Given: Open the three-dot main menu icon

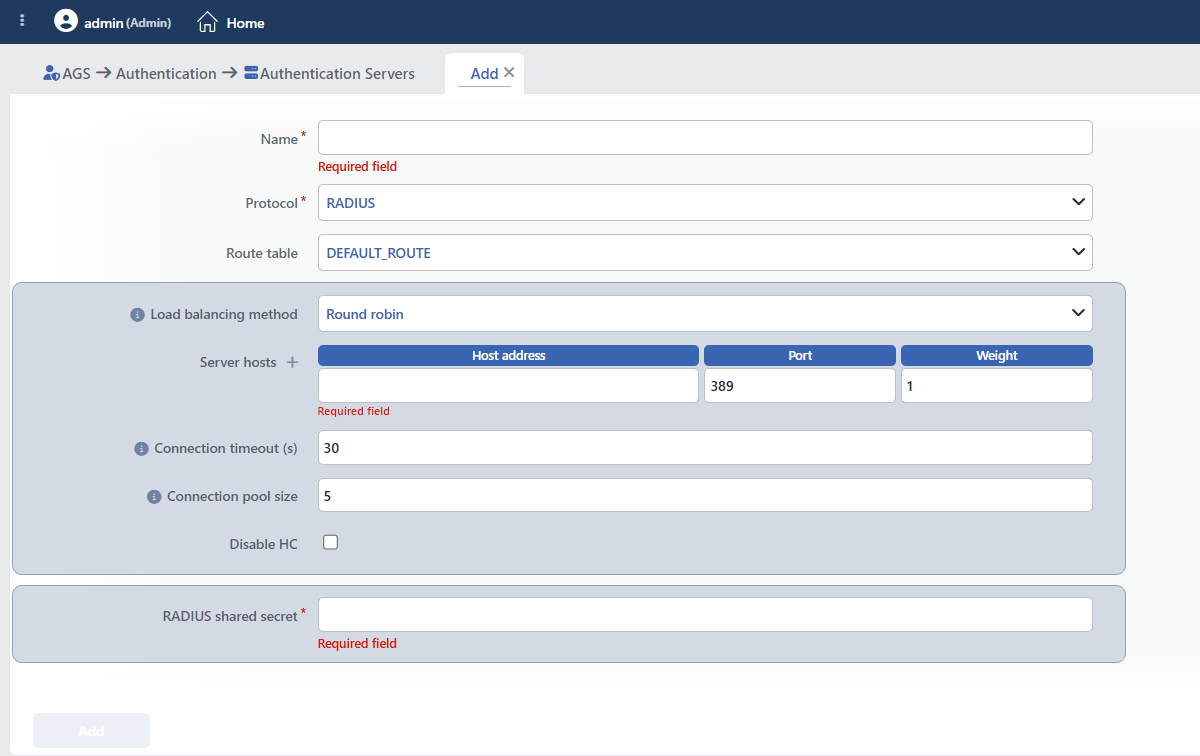Looking at the screenshot, I should 22,21.
